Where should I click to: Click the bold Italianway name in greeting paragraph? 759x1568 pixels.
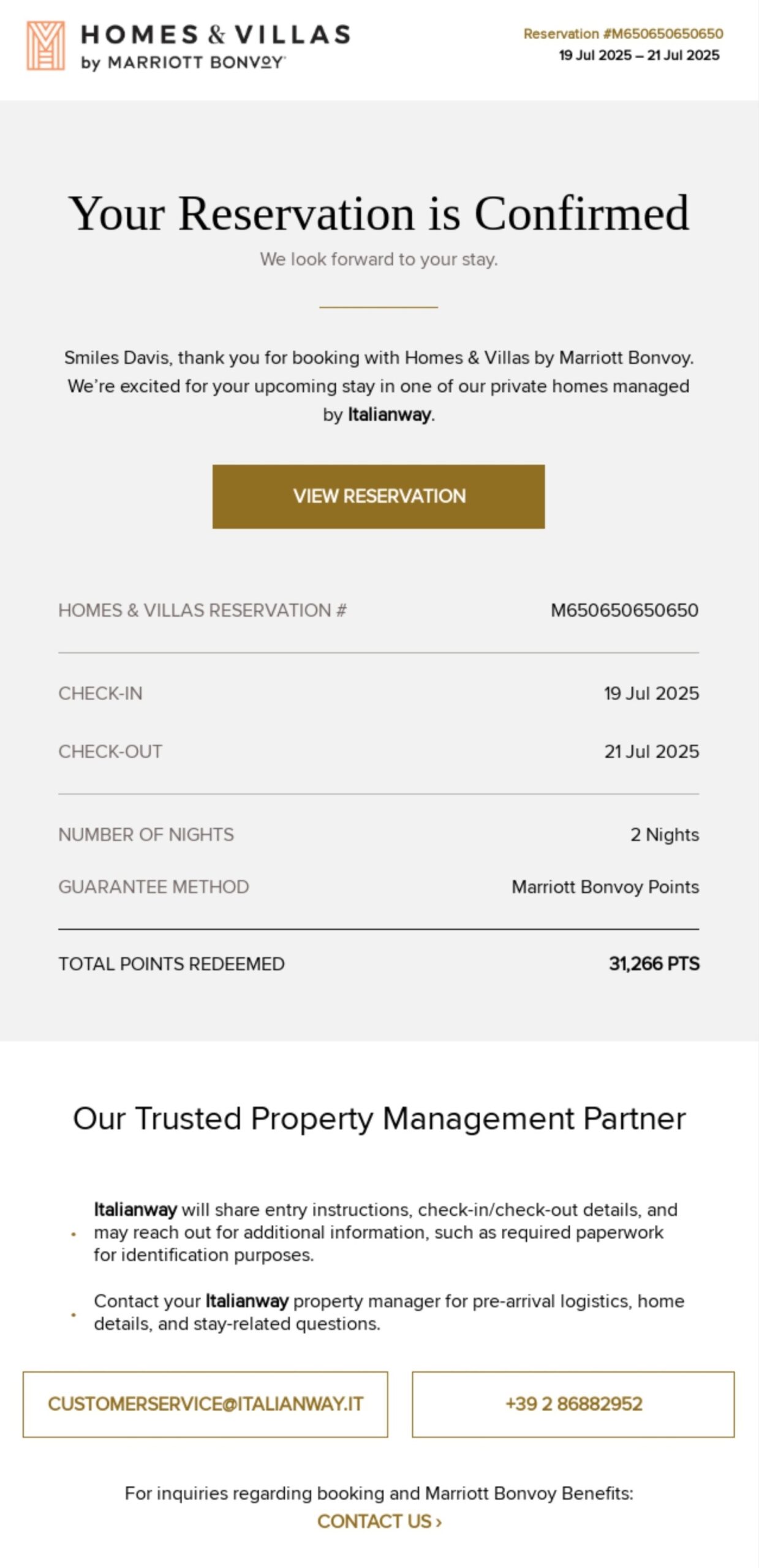click(389, 415)
